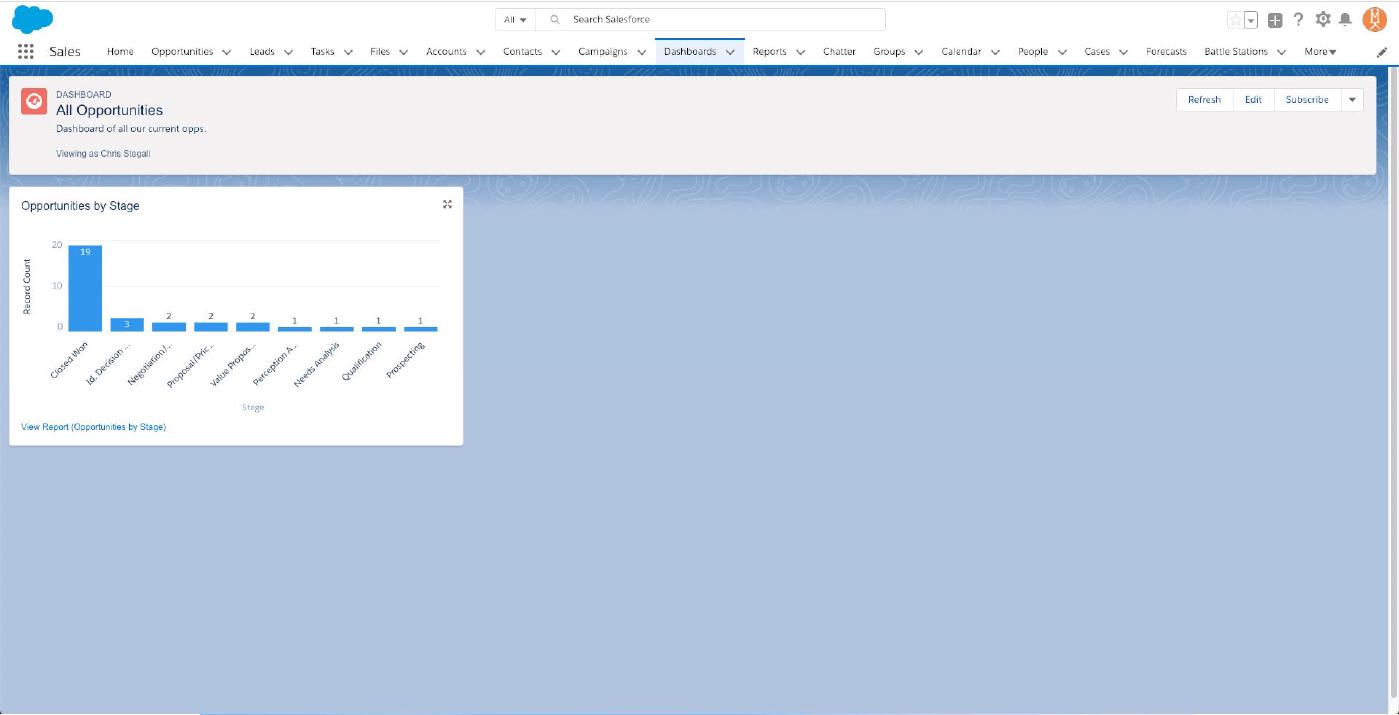
Task: Click the Closed Won bar in chart
Action: coord(85,288)
